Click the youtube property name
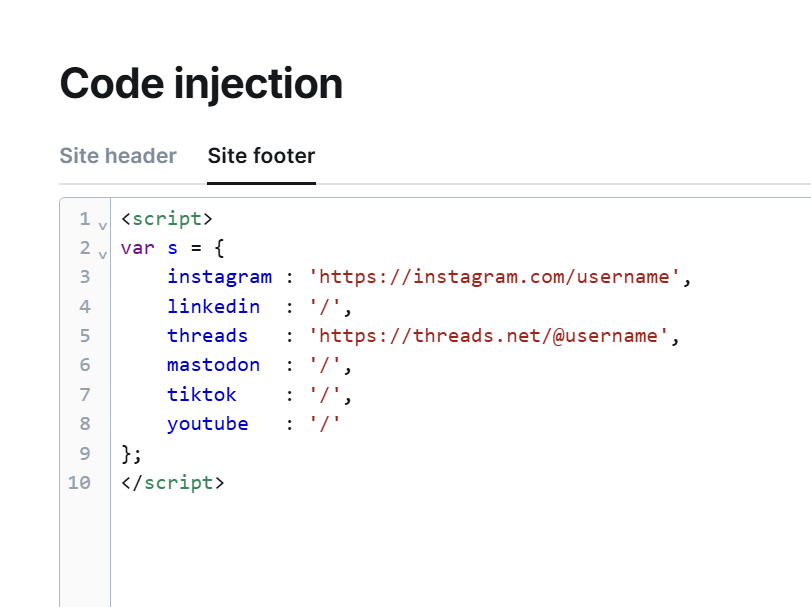 tap(207, 423)
